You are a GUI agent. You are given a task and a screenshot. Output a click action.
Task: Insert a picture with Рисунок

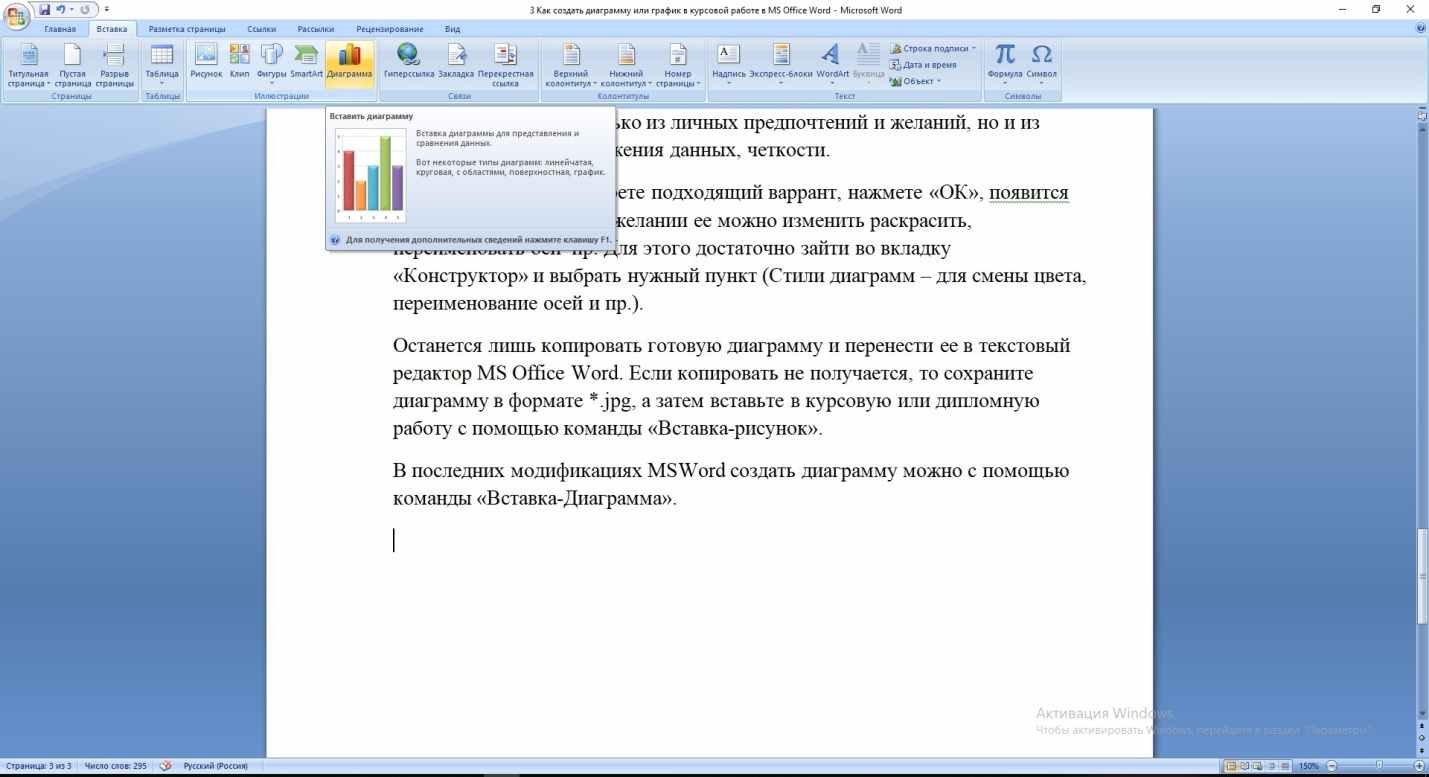(x=205, y=61)
